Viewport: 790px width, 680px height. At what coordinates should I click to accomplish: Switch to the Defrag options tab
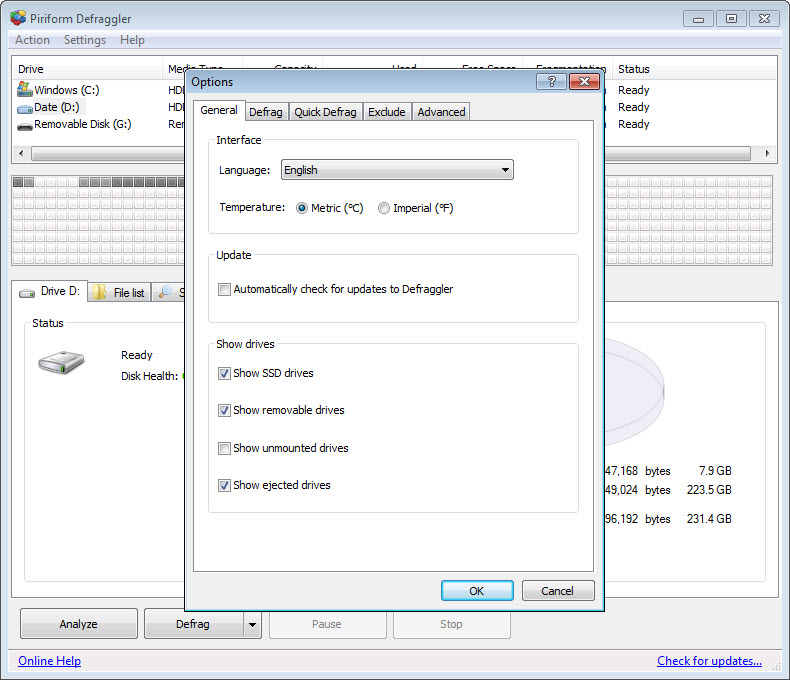tap(266, 112)
